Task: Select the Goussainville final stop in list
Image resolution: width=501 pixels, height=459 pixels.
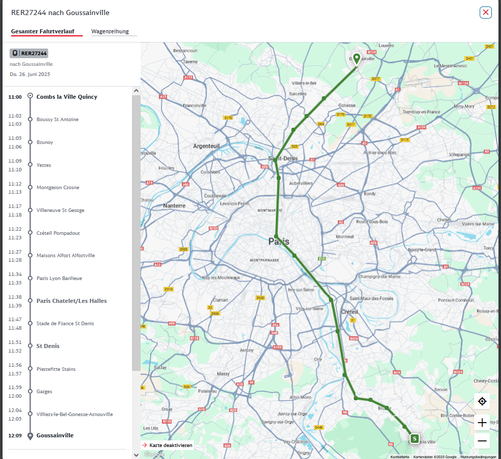Action: point(55,435)
